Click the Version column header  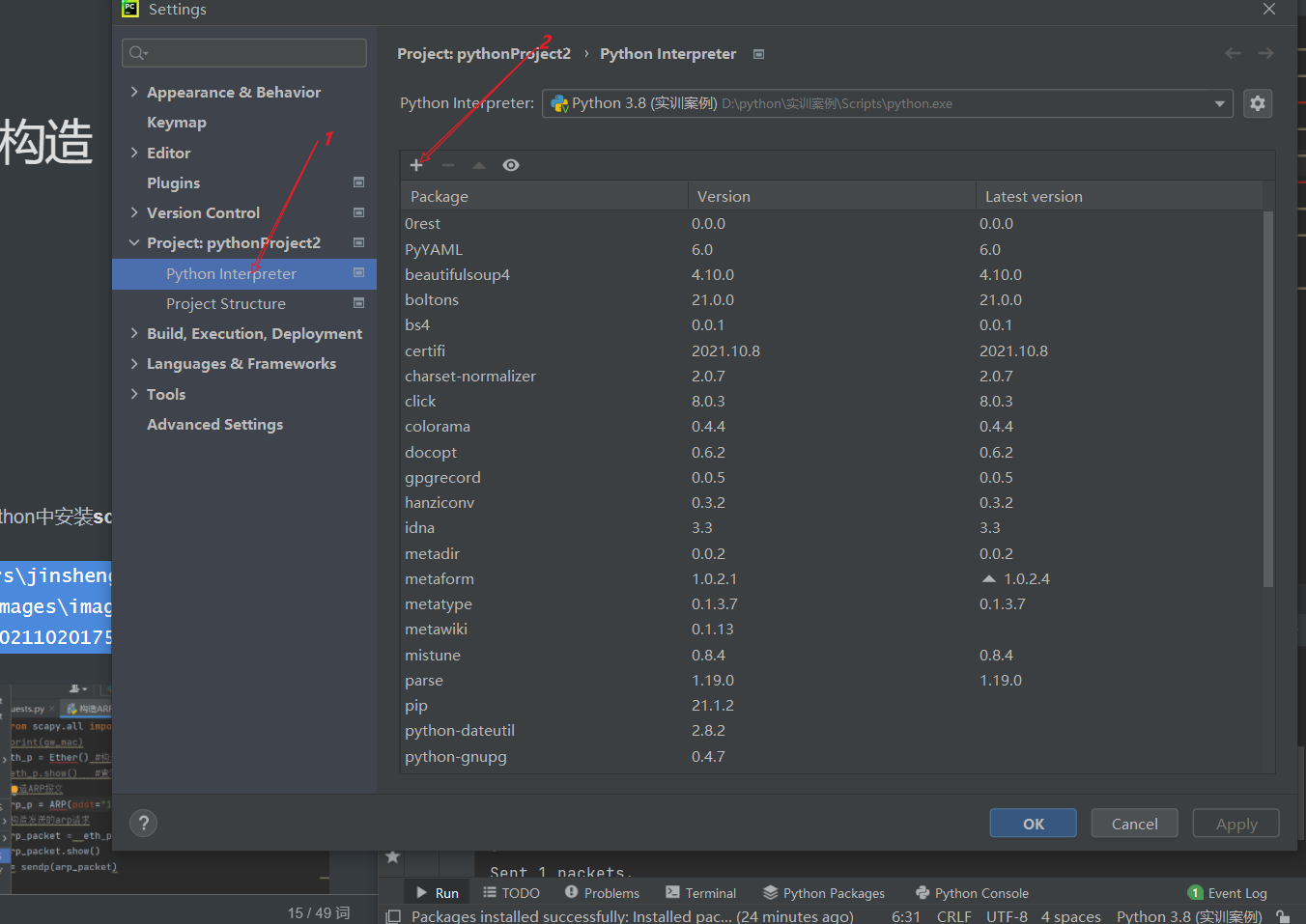tap(832, 196)
